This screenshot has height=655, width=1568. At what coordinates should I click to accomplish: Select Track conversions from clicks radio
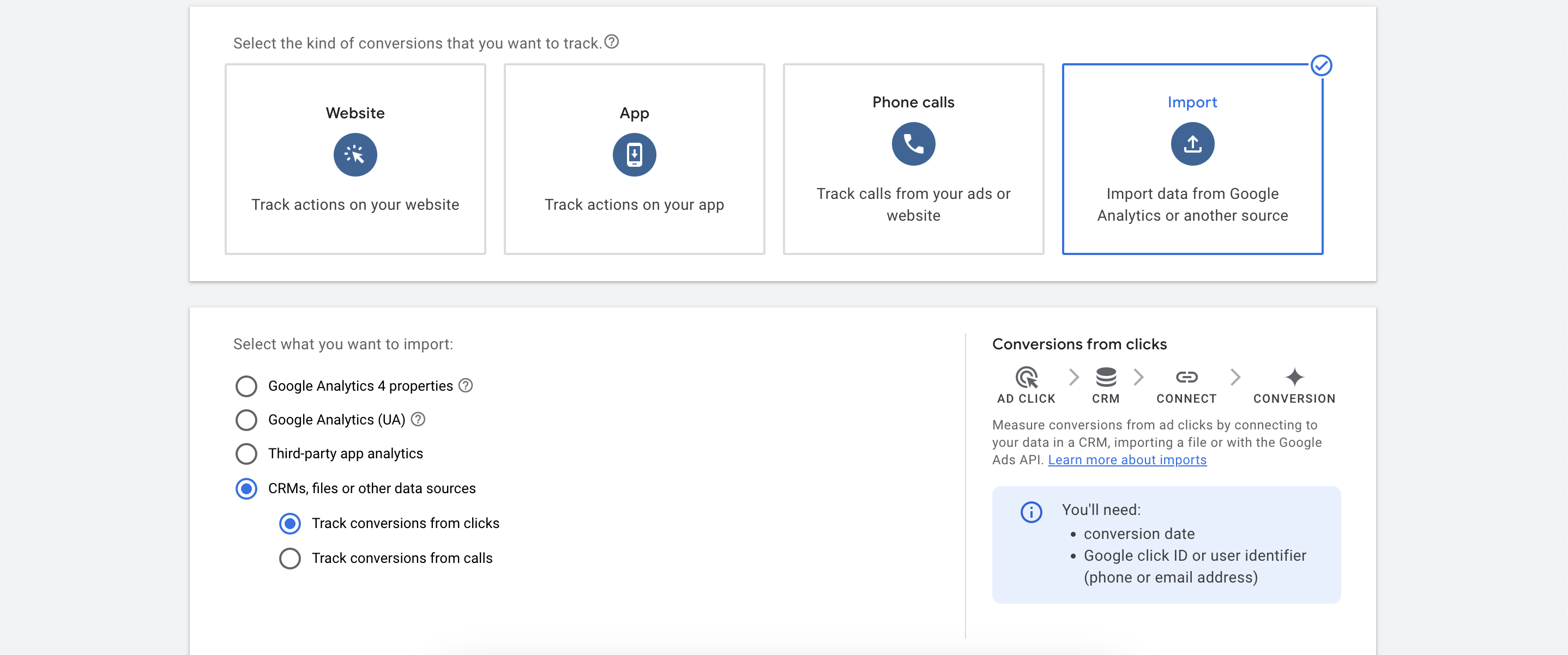(290, 524)
